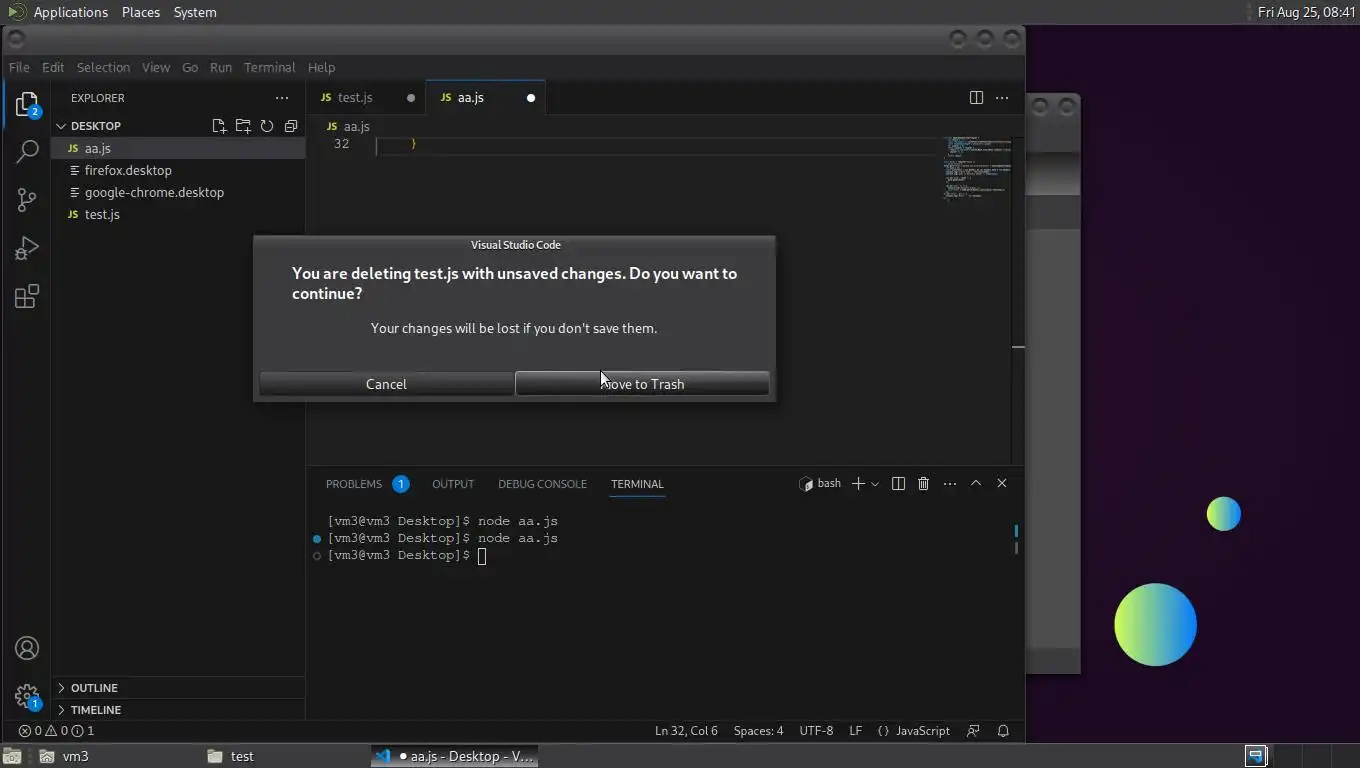Click the code minimap in editor
This screenshot has width=1360, height=768.
(977, 170)
